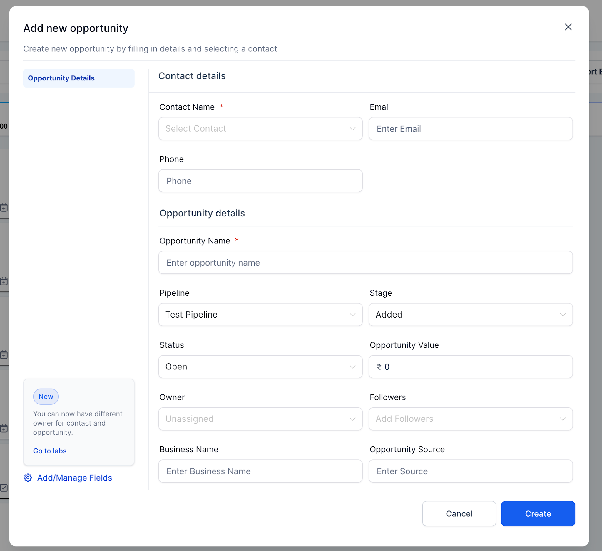Open the Stage dropdown showing Added

tap(470, 315)
